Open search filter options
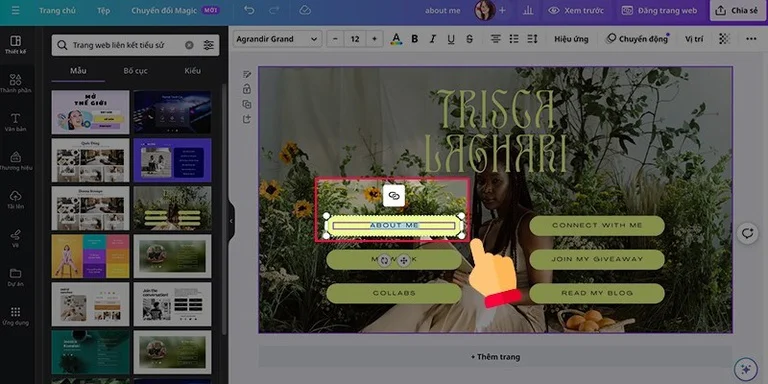The height and width of the screenshot is (384, 768). click(x=209, y=45)
